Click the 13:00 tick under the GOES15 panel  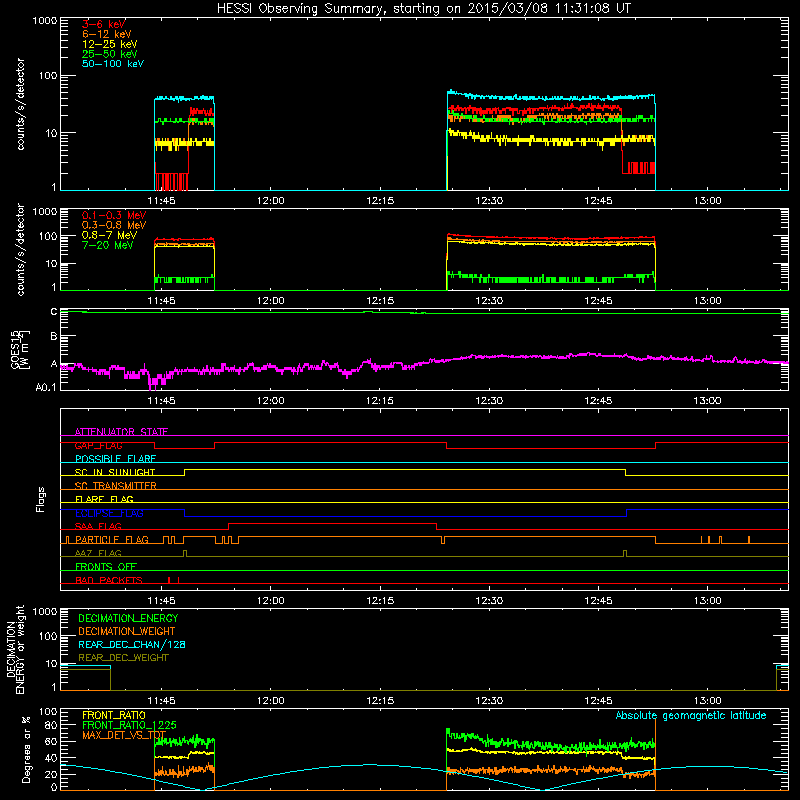point(708,401)
